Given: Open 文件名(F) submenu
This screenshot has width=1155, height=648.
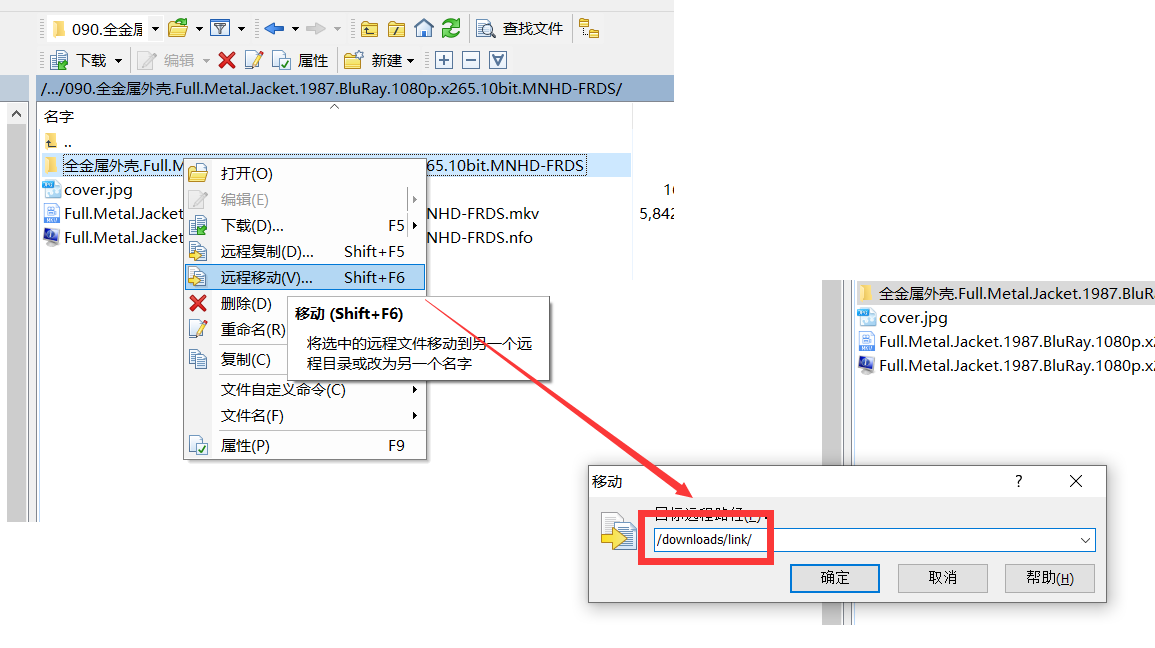Looking at the screenshot, I should (305, 415).
